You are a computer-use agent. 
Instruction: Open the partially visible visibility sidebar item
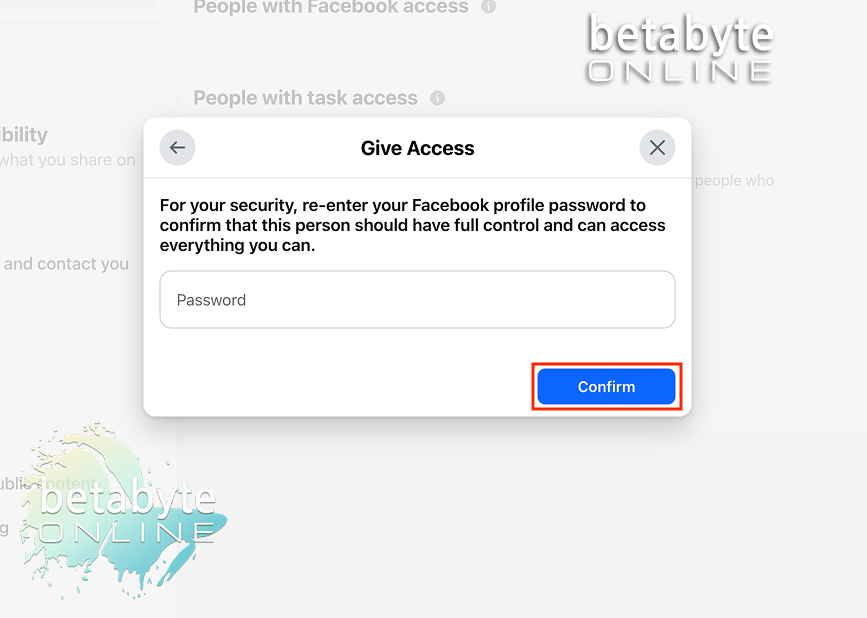pyautogui.click(x=24, y=135)
